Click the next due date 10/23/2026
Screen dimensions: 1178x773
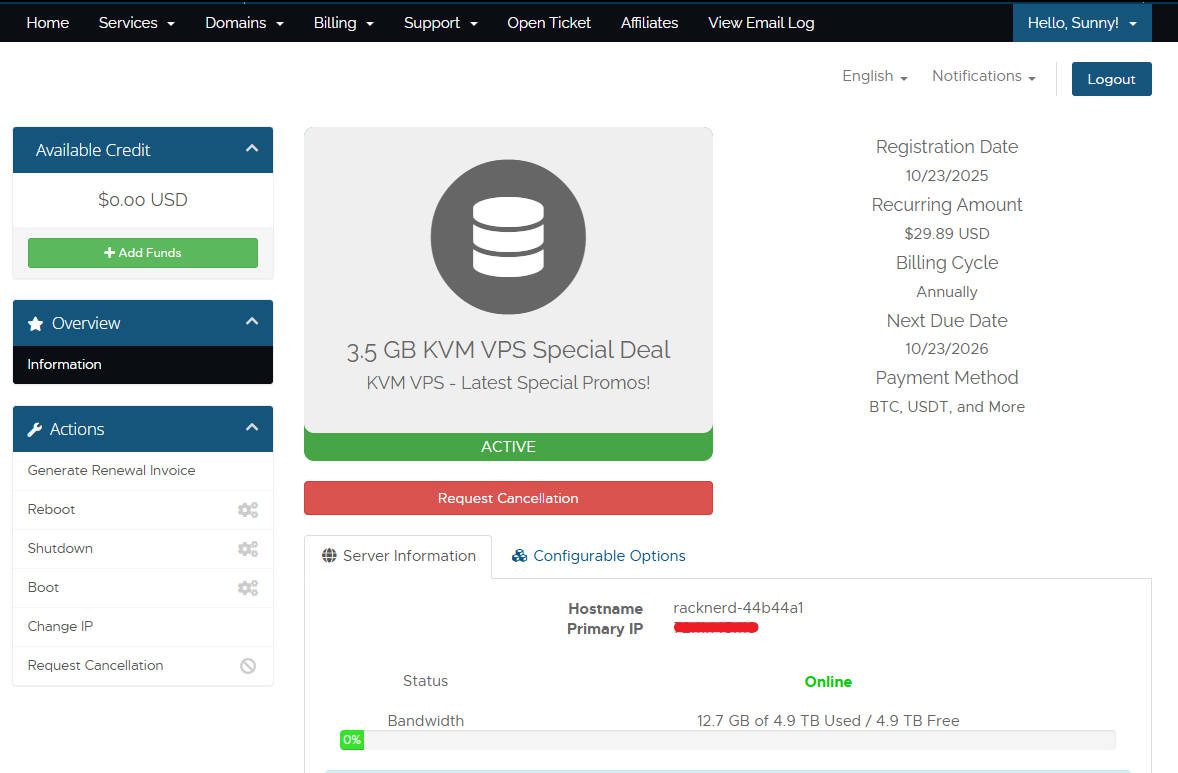(947, 349)
